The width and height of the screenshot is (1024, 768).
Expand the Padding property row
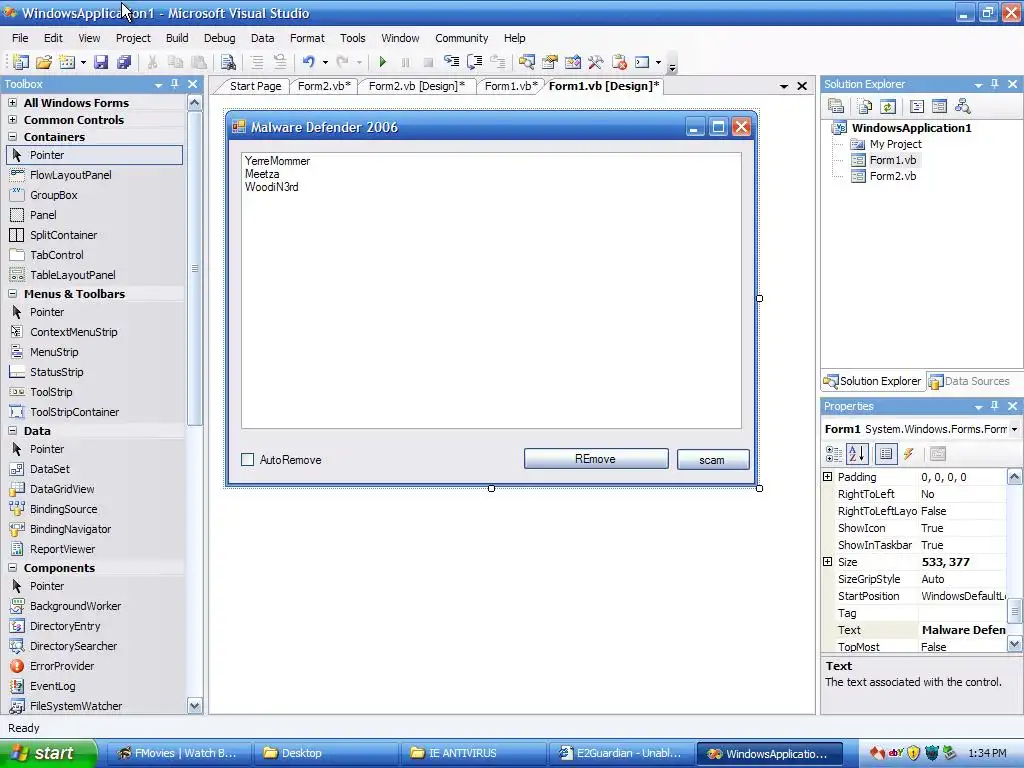(x=827, y=477)
